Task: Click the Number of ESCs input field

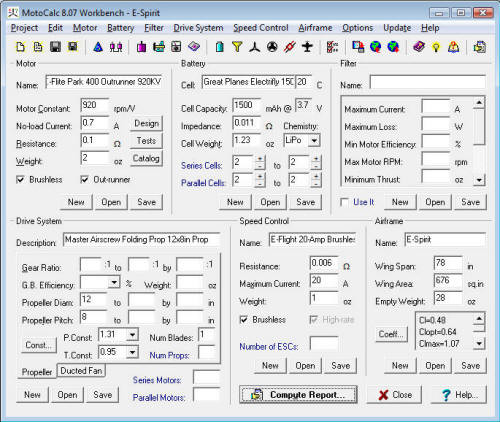Action: (x=324, y=344)
